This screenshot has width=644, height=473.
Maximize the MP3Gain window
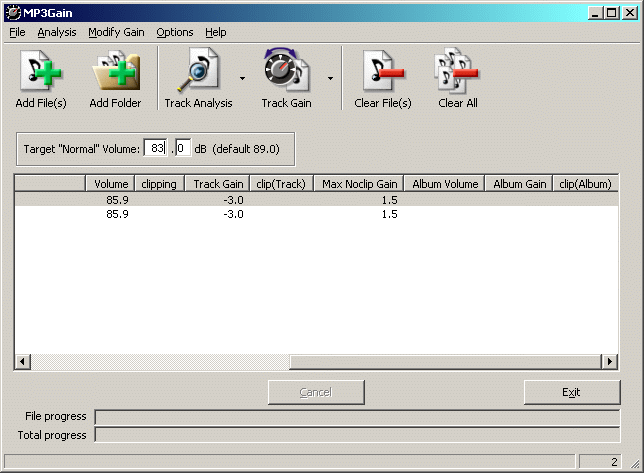click(x=611, y=13)
